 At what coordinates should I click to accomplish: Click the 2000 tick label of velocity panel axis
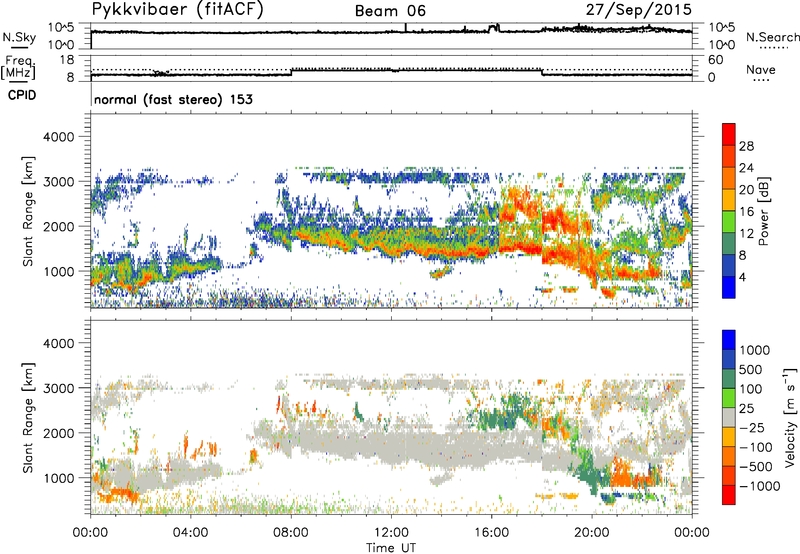(x=58, y=433)
